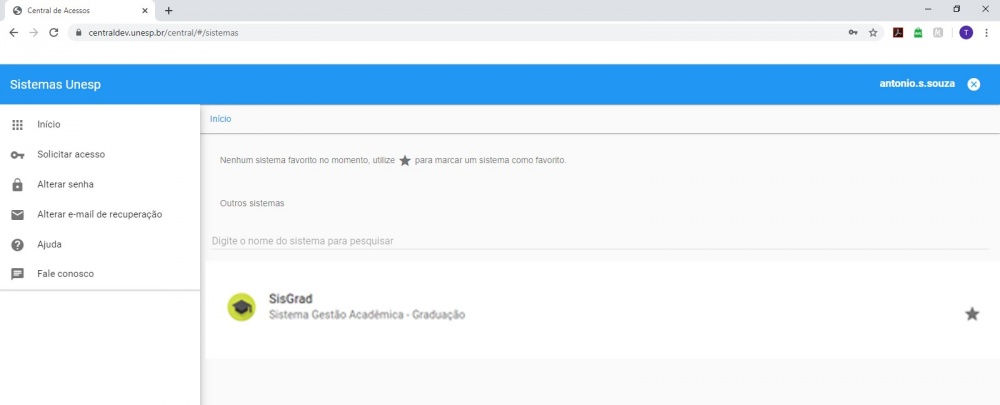Open Chrome saved password key icon

pyautogui.click(x=853, y=32)
